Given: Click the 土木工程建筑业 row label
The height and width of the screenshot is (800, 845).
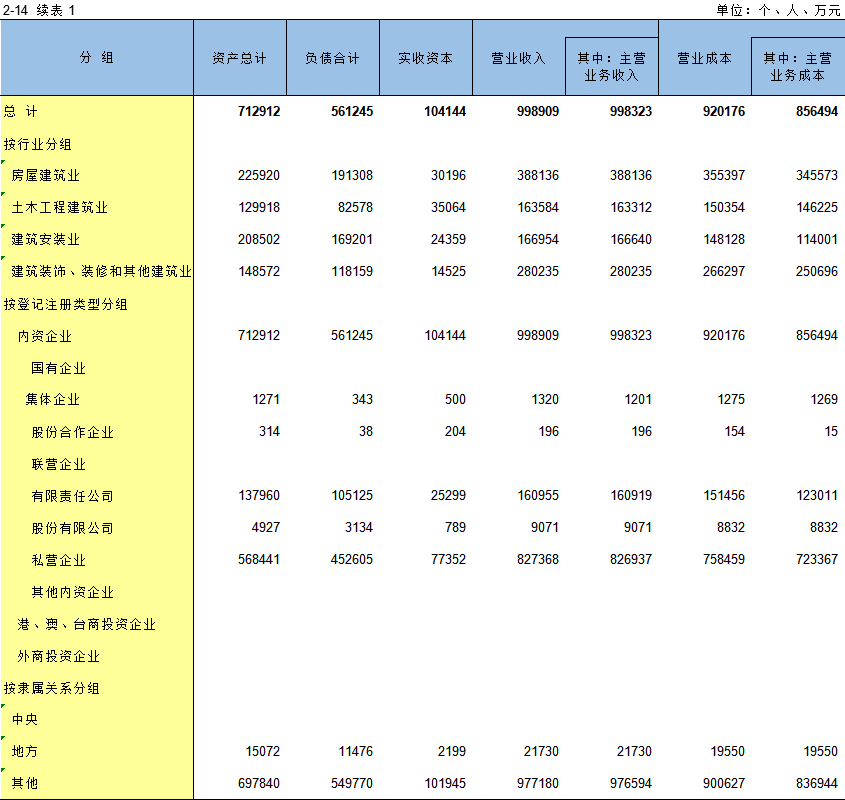Looking at the screenshot, I should 59,208.
